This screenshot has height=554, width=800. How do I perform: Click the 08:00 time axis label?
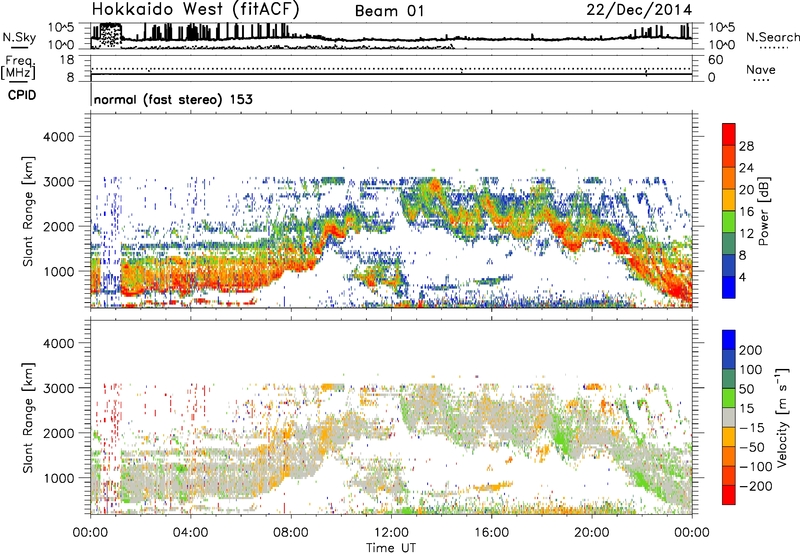click(x=290, y=533)
